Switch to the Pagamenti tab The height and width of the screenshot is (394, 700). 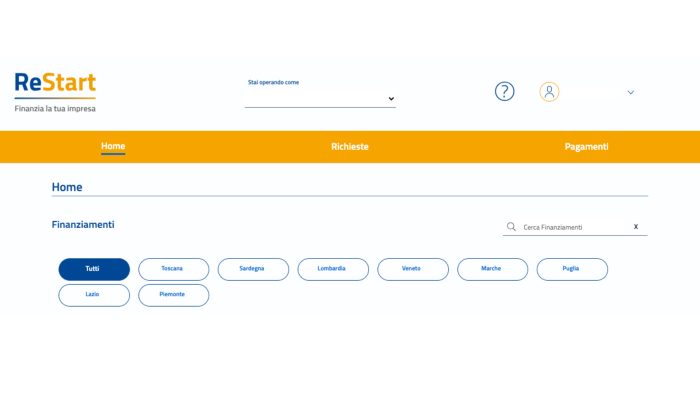click(586, 147)
